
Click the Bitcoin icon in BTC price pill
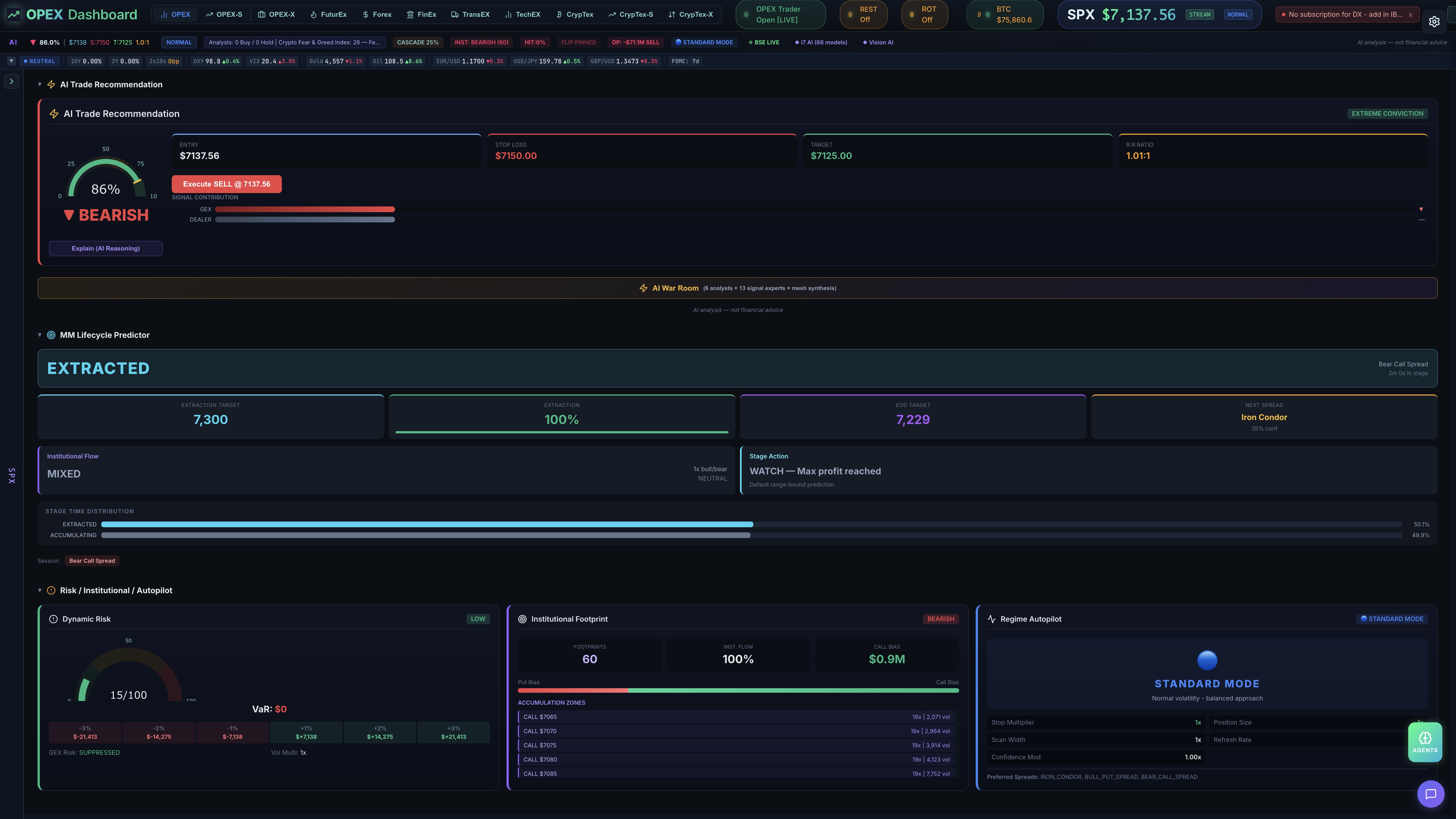coord(979,15)
